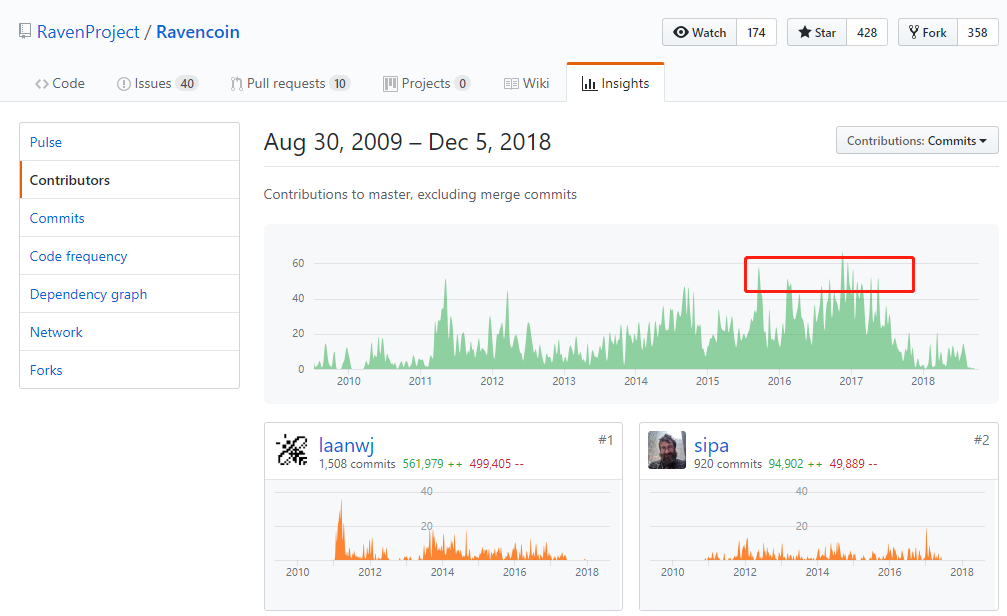This screenshot has width=1007, height=616.
Task: Click laanwj's 561,979 ++ additions text
Action: [x=432, y=464]
